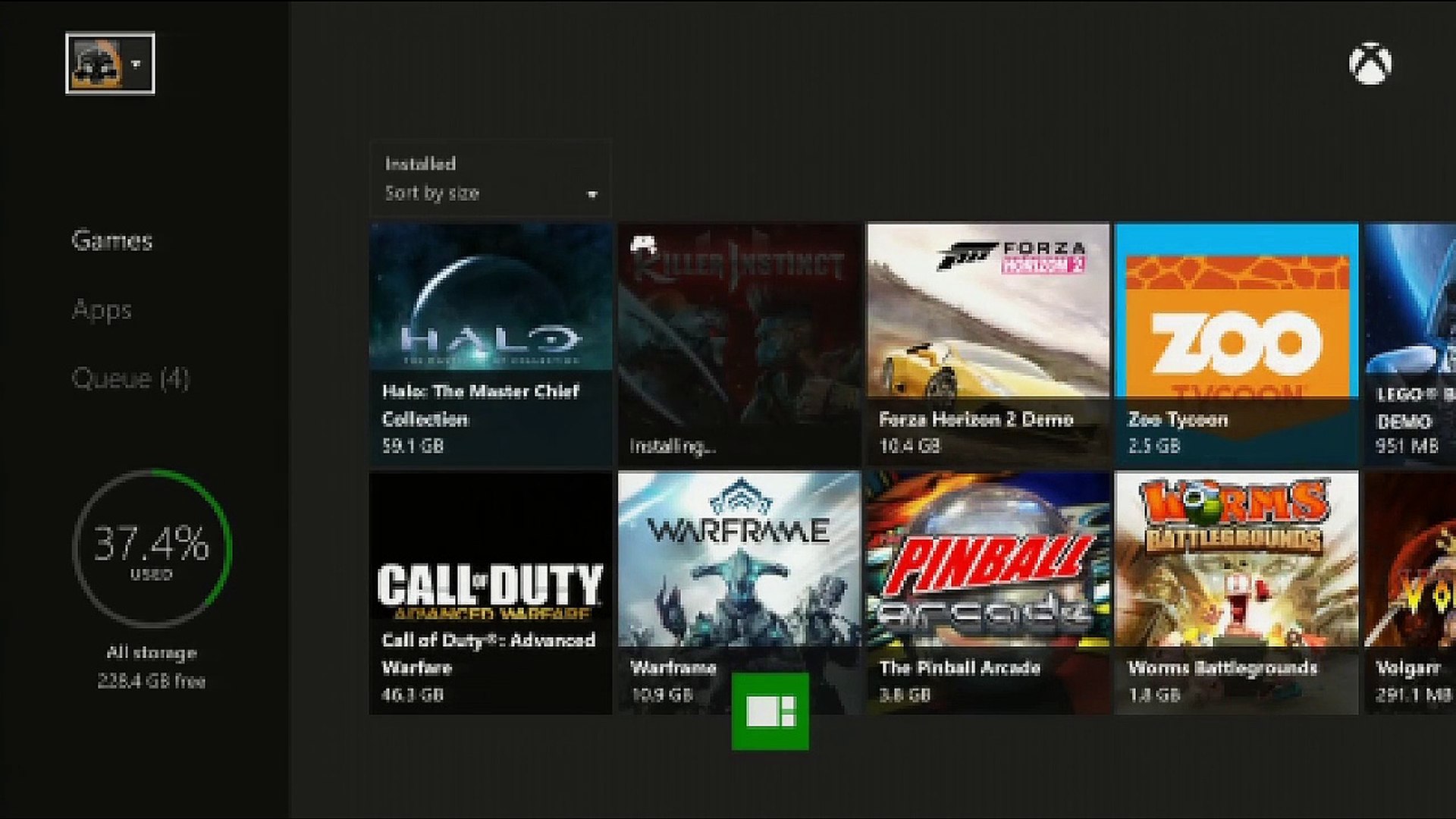
Task: Click controller icon on Killer Instinct tile
Action: [644, 244]
